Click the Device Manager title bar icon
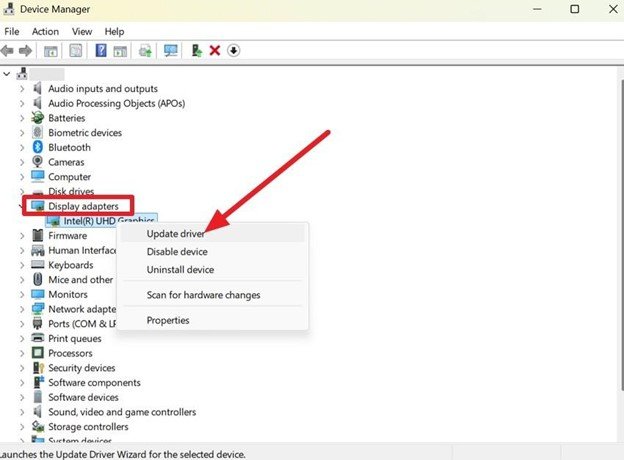624x460 pixels. 9,9
